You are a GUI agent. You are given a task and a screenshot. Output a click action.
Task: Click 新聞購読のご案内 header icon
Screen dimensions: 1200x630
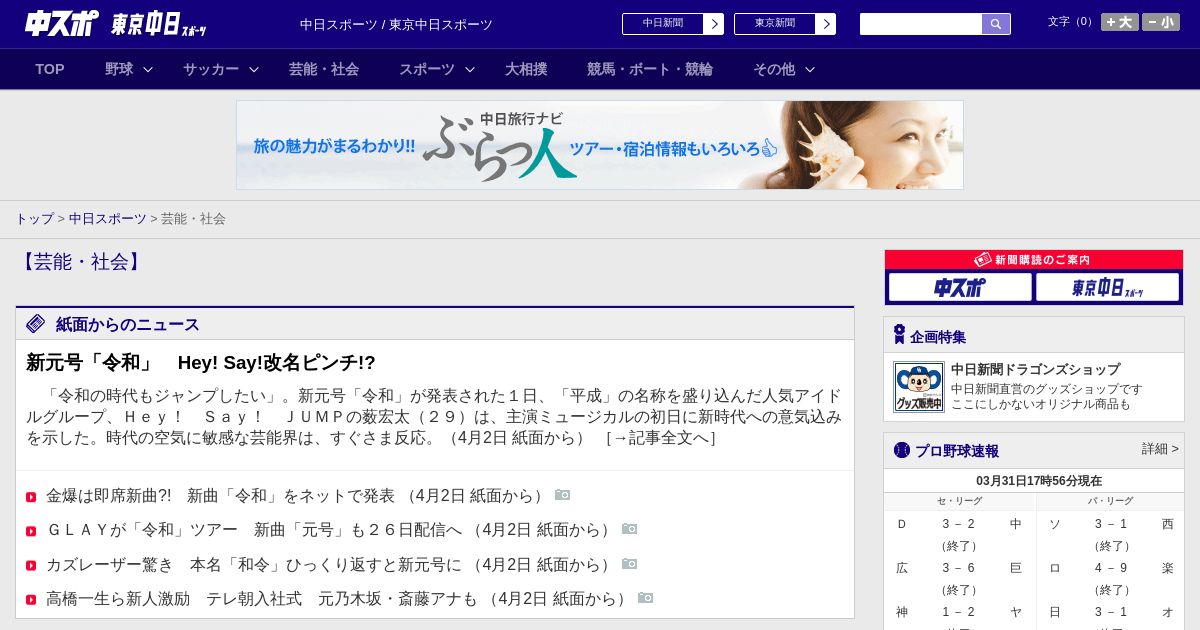click(x=983, y=259)
